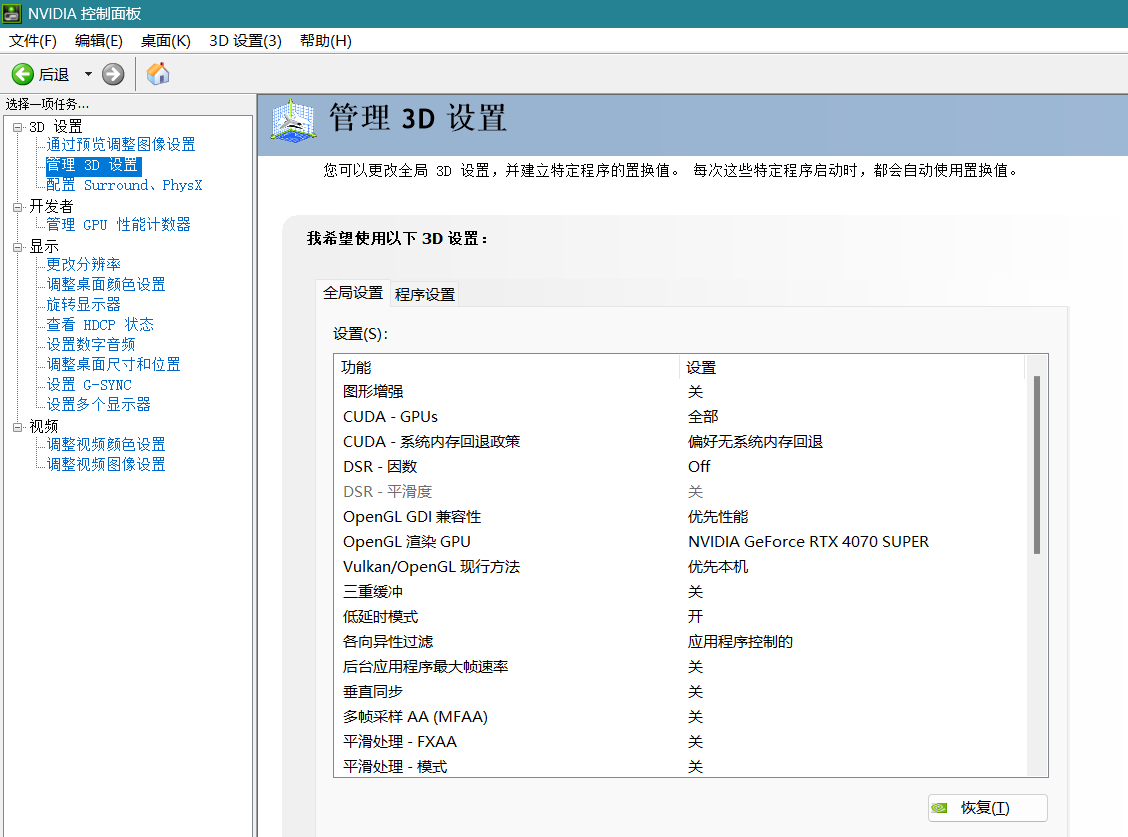The height and width of the screenshot is (837, 1128).
Task: Open 通过预览调整图像设置 link
Action: click(x=121, y=145)
